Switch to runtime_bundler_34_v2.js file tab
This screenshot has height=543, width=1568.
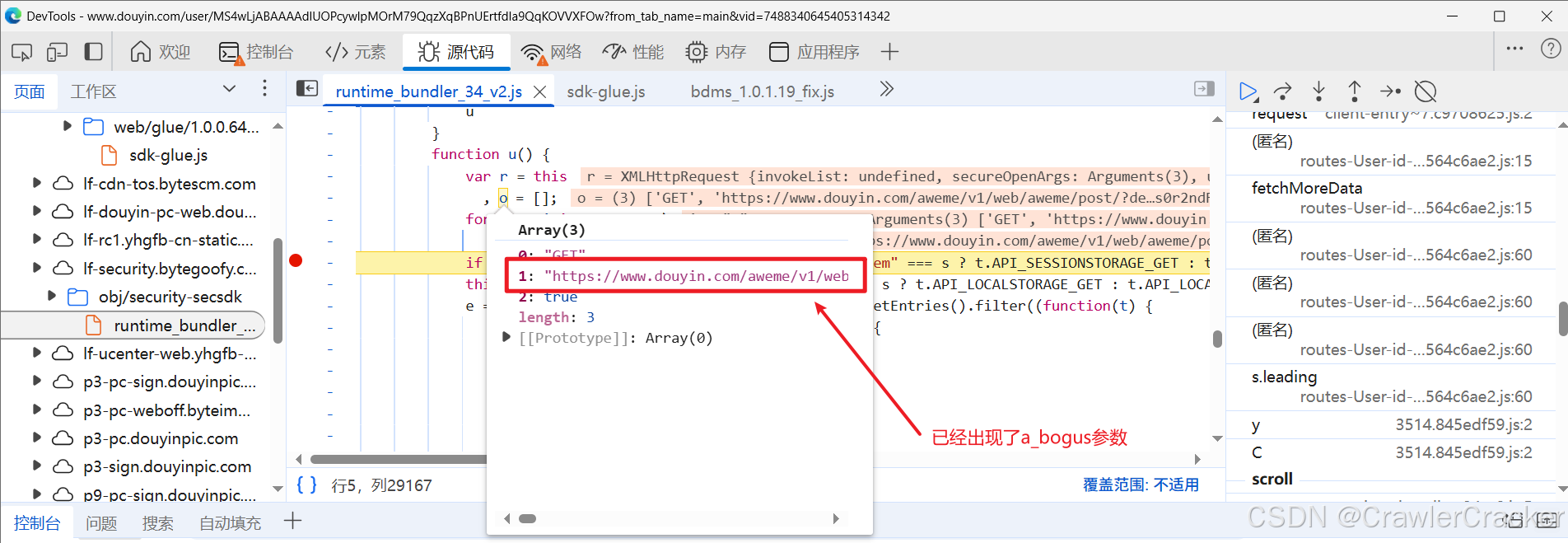coord(428,91)
